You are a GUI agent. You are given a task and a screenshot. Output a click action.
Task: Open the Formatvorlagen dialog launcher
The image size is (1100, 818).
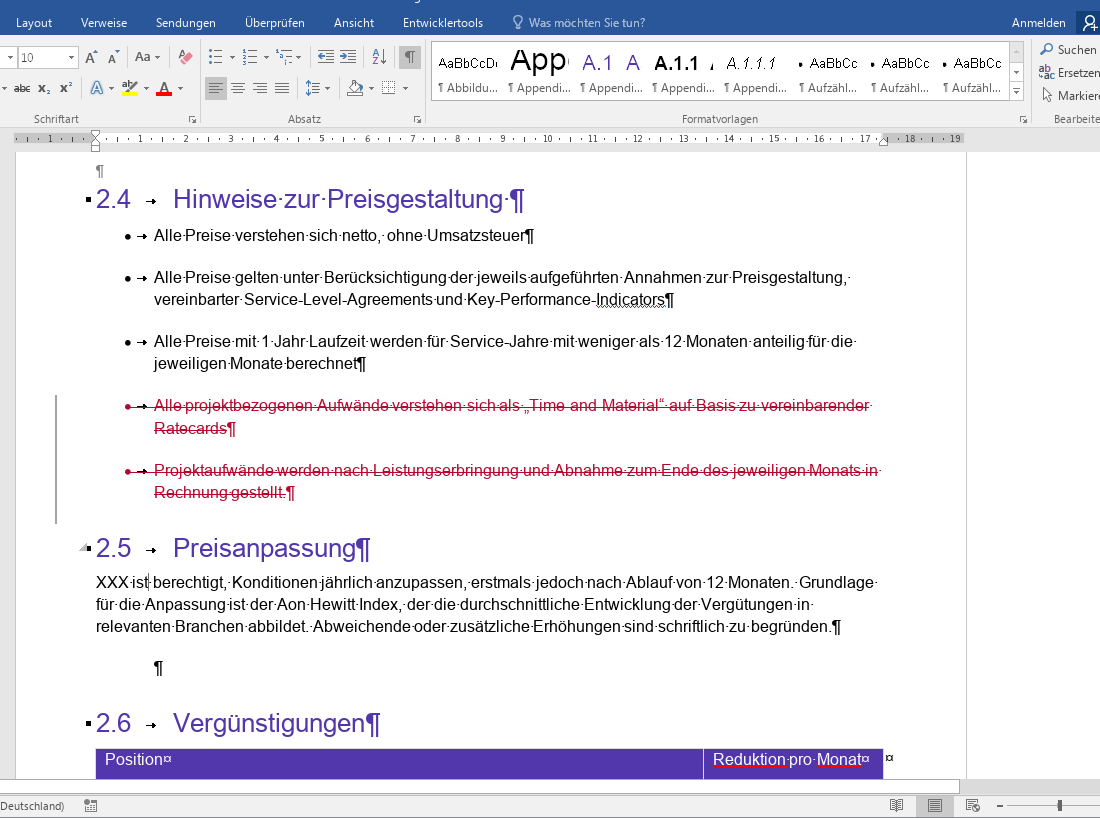pos(1024,120)
